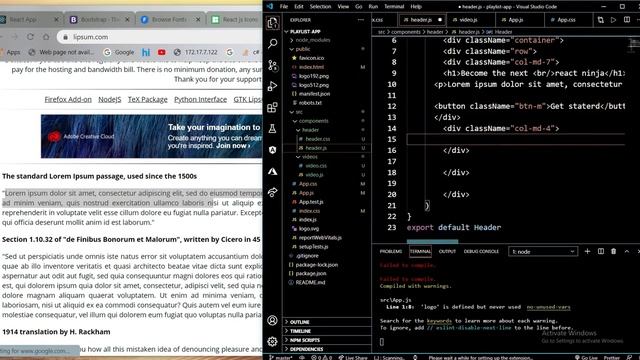Viewport: 640px width, 360px height.
Task: Click the editor horizontal scrollbar
Action: click(432, 241)
